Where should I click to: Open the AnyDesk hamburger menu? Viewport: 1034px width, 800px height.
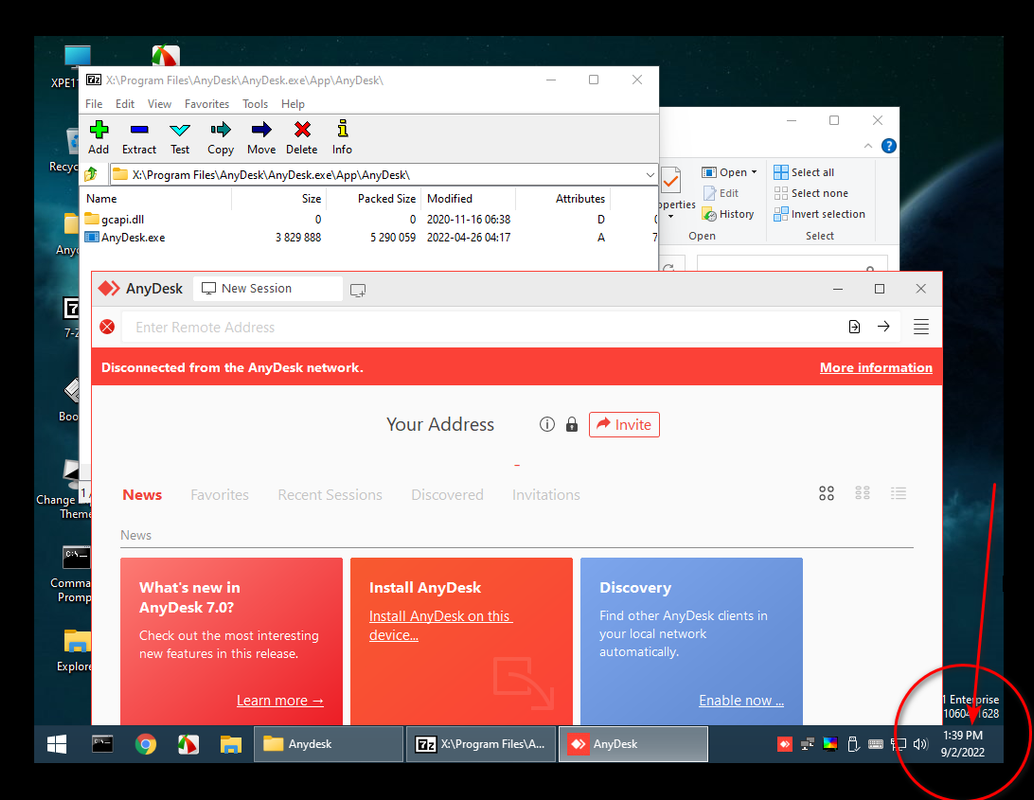(921, 326)
